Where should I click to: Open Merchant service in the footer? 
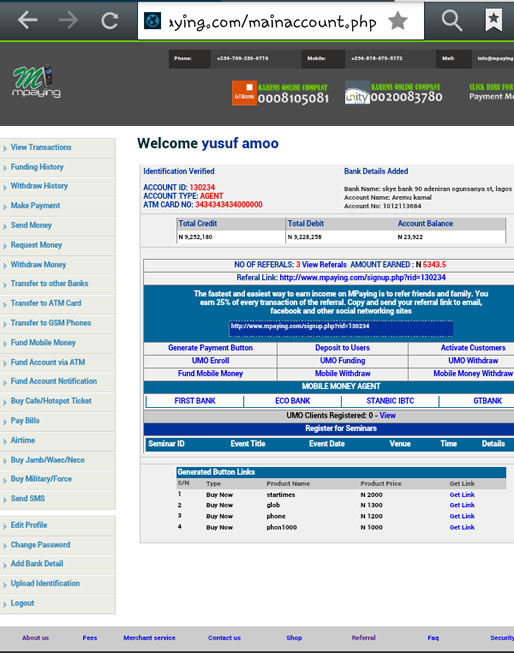(x=149, y=638)
